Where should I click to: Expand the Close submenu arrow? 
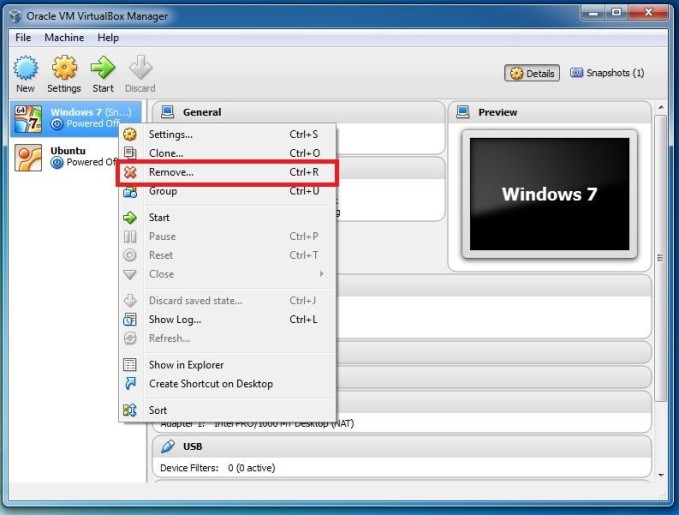point(321,274)
